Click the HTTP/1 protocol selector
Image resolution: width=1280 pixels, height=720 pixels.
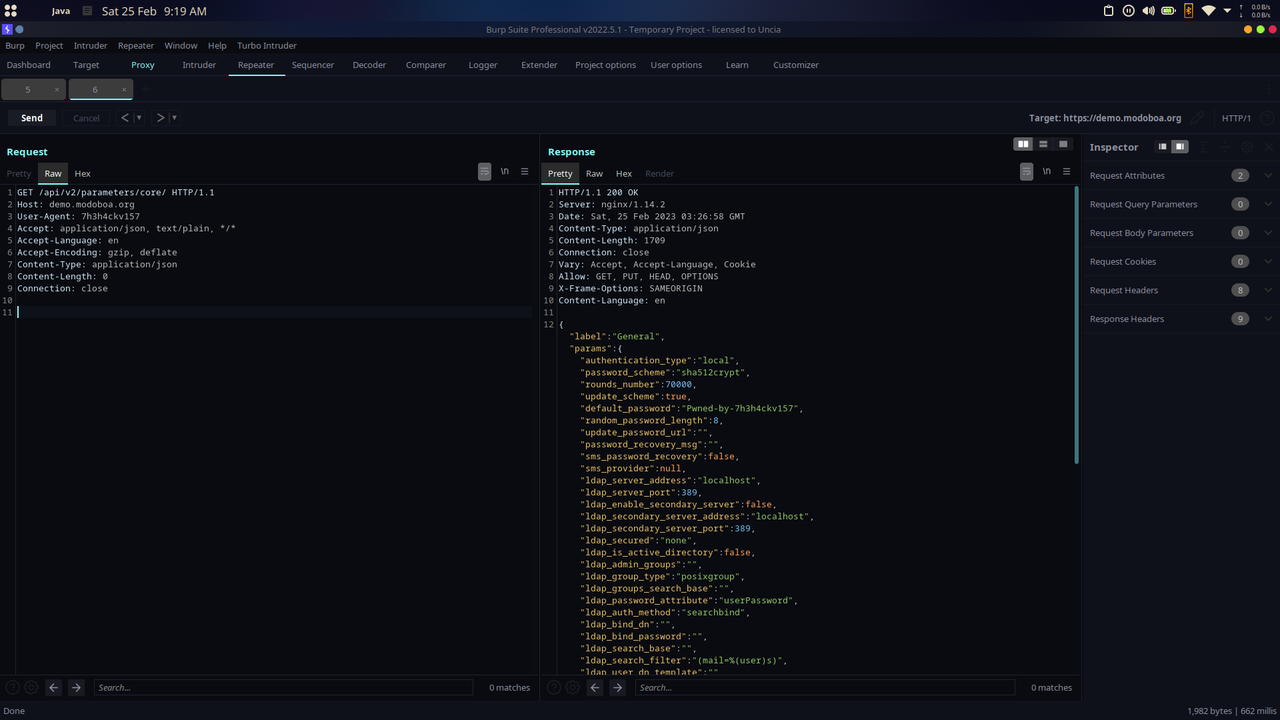click(1236, 118)
